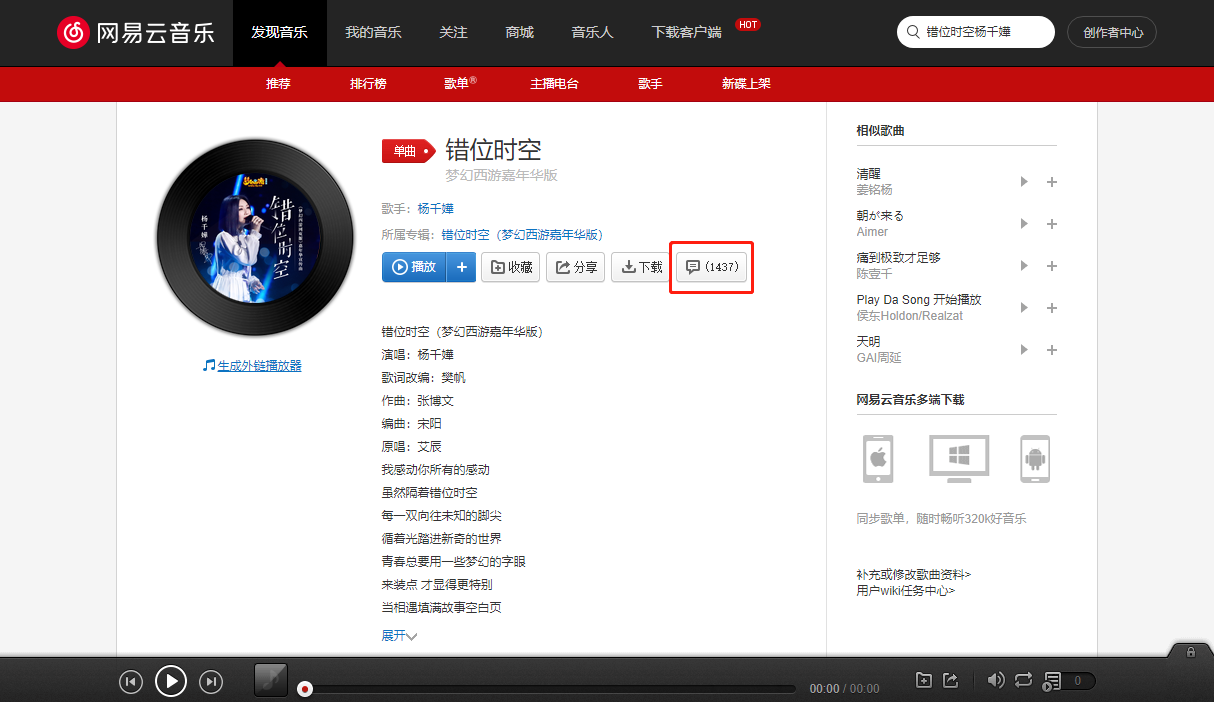The width and height of the screenshot is (1214, 702).
Task: Toggle the loop playback mode icon
Action: (1023, 681)
